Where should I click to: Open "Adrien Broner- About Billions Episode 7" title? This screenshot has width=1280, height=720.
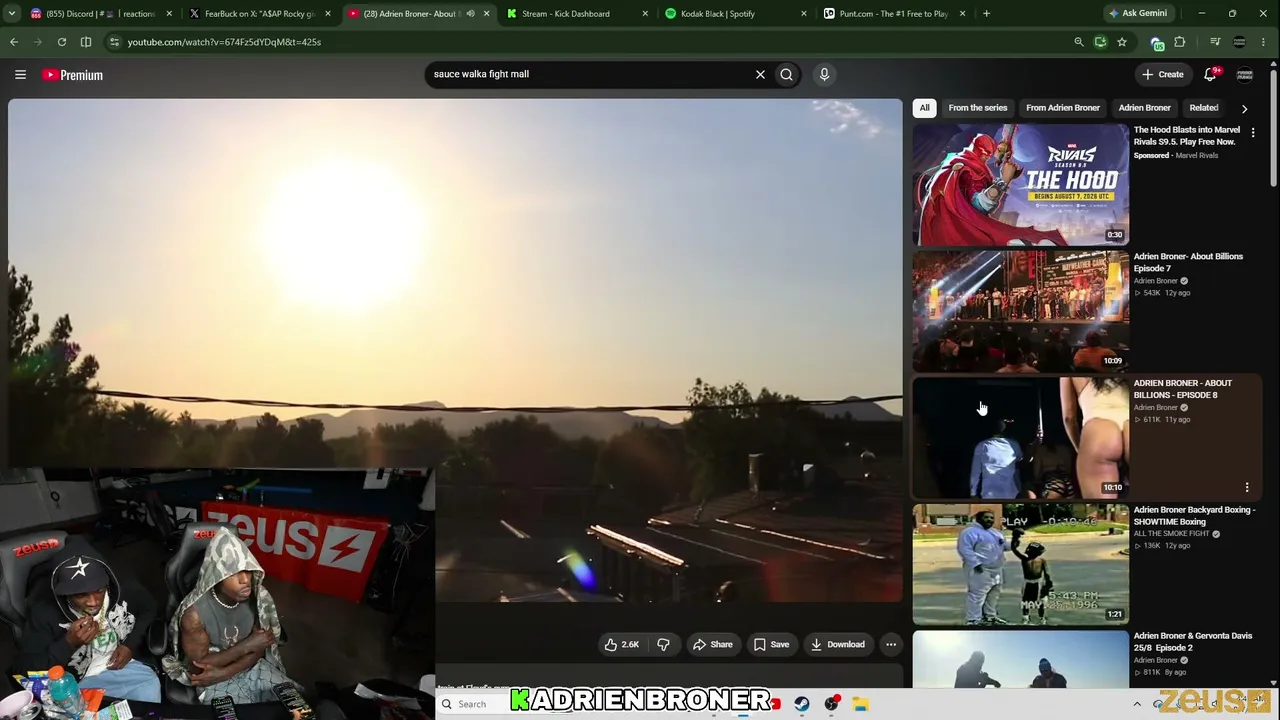1188,262
